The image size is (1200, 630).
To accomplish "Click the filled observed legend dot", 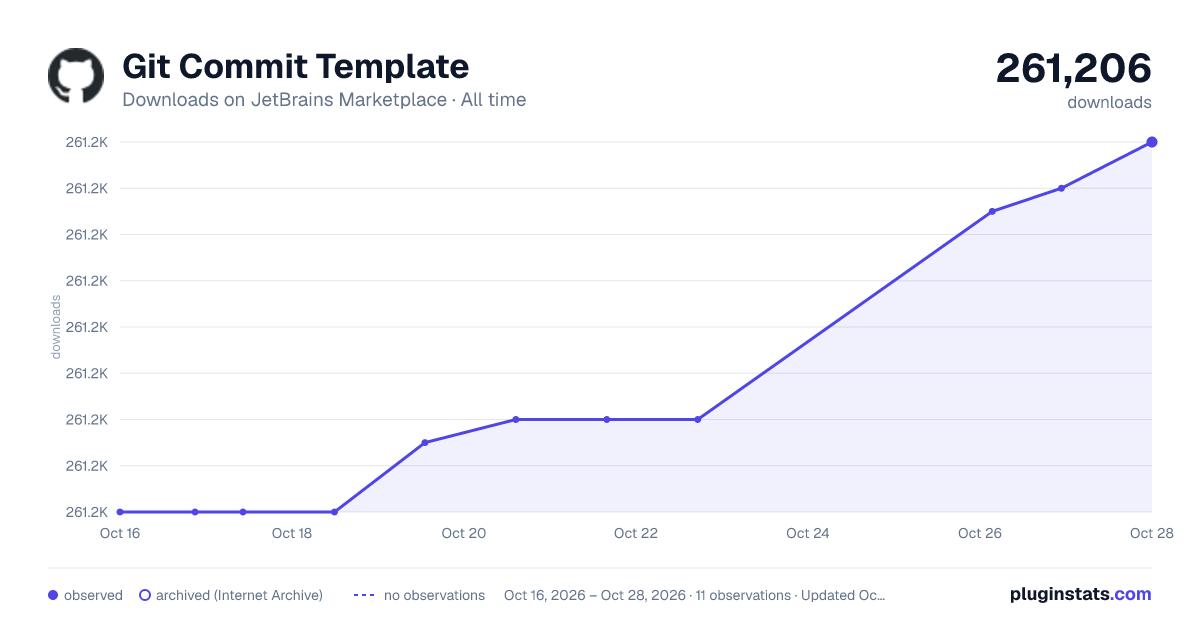I will pos(53,595).
